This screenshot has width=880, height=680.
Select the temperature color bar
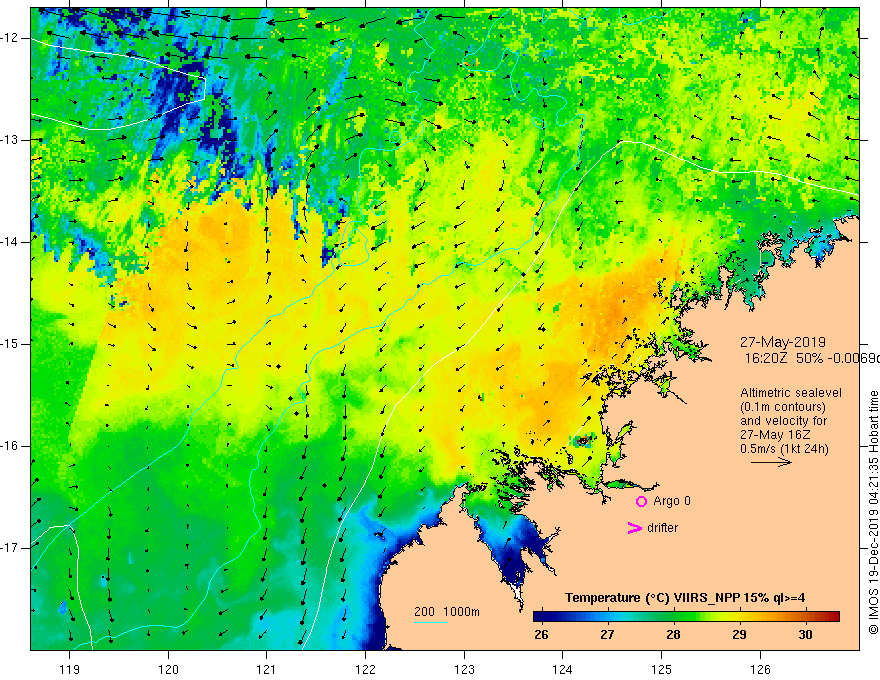coord(686,617)
